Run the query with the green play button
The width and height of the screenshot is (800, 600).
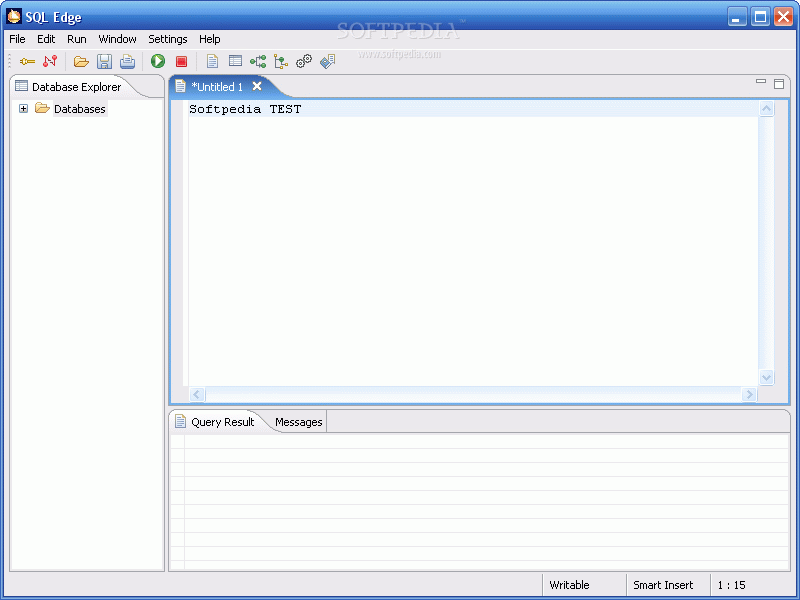coord(158,61)
